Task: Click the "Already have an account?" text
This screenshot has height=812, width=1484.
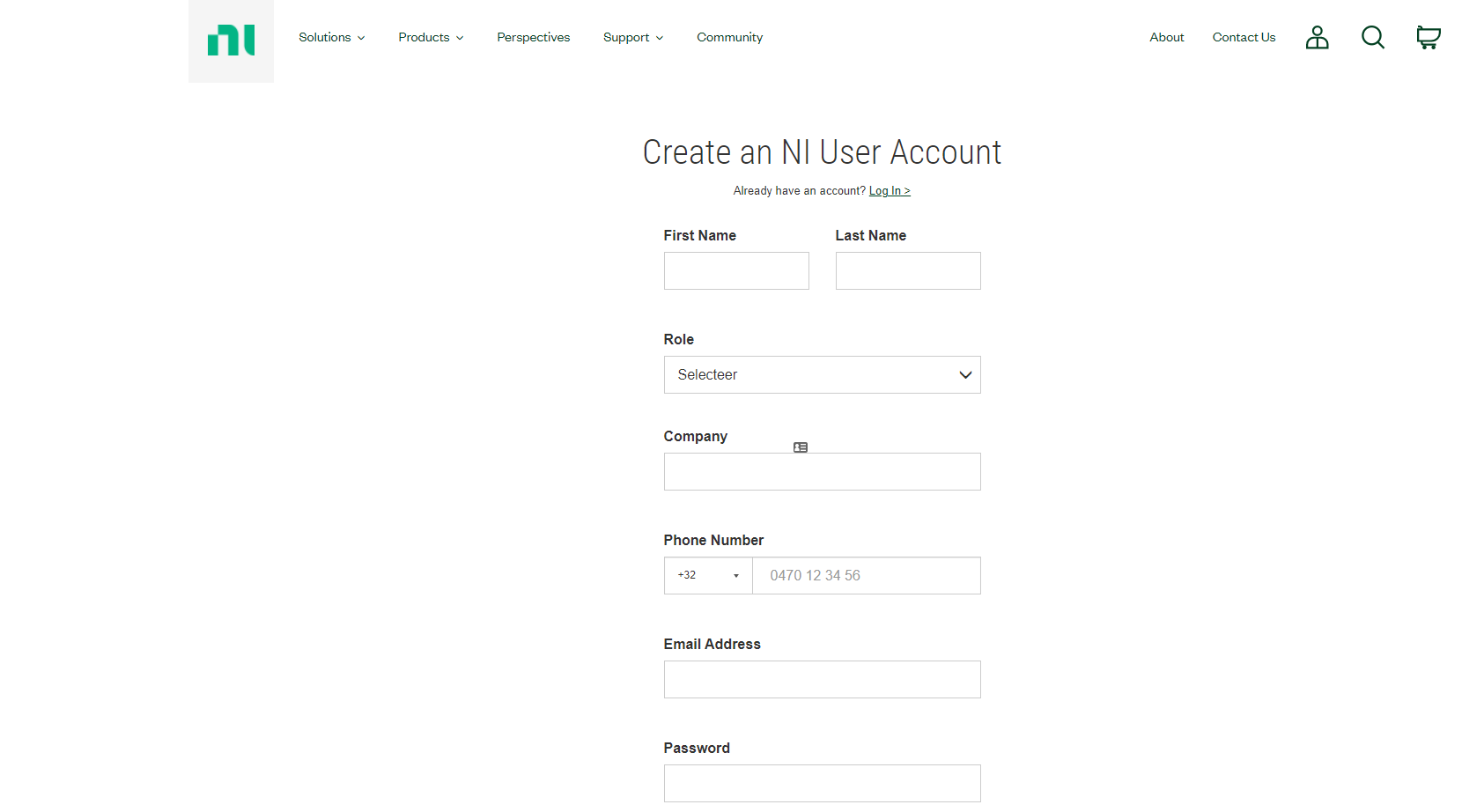Action: pyautogui.click(x=799, y=190)
